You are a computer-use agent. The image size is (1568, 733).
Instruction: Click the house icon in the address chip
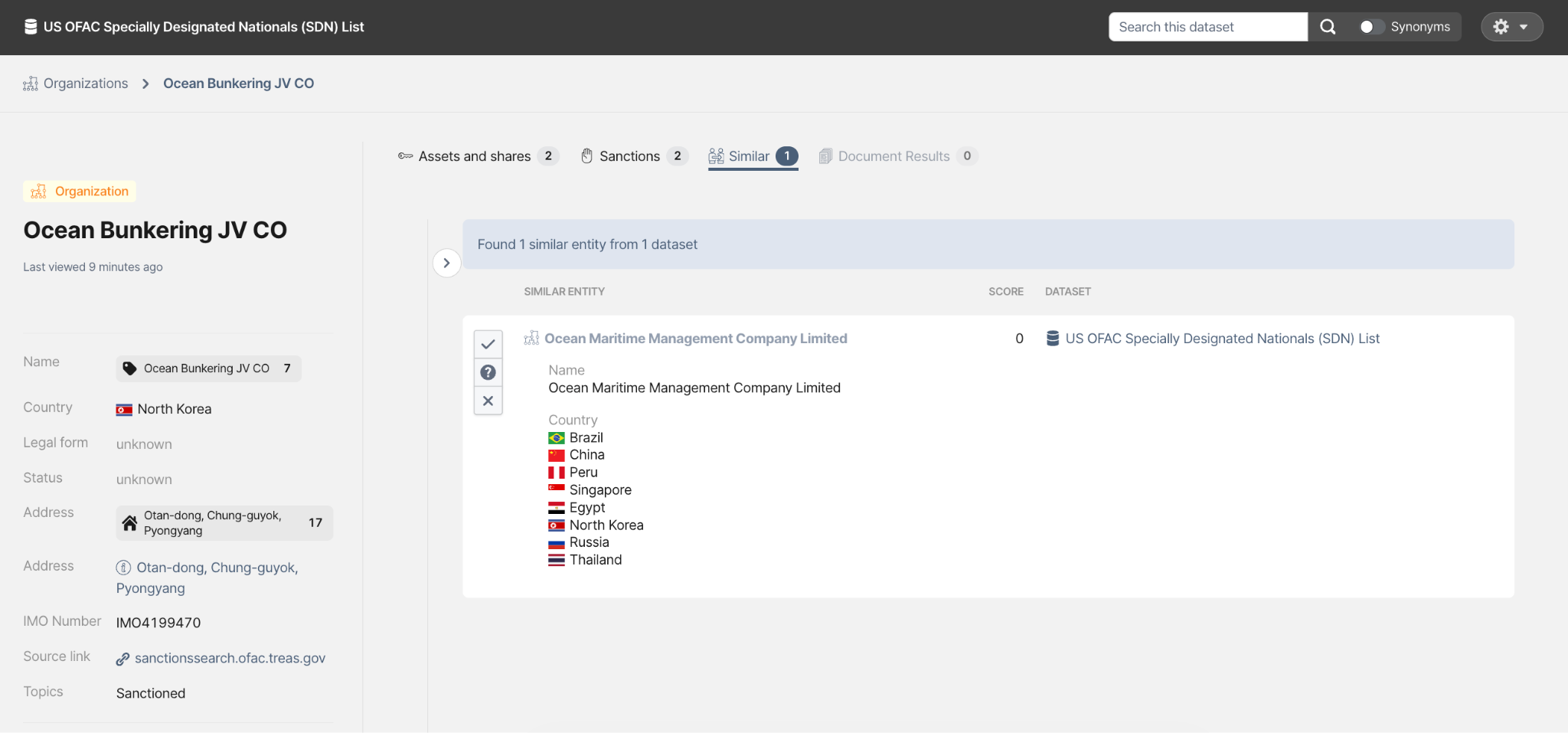click(130, 523)
